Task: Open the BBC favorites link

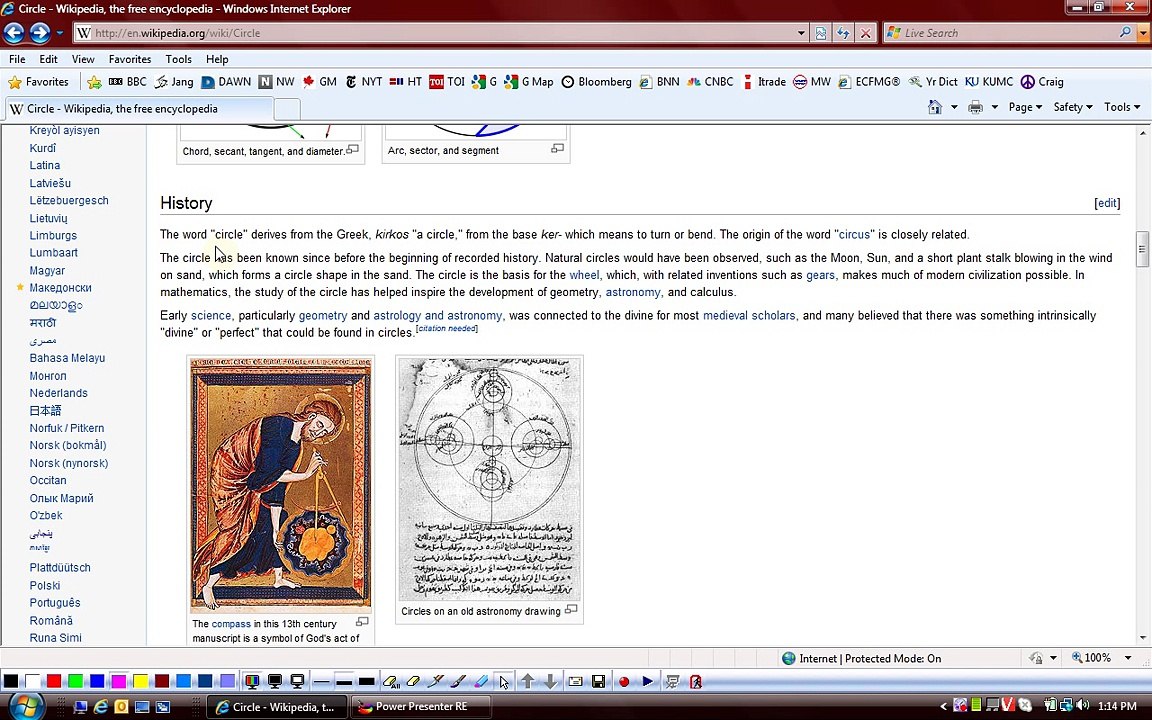Action: pyautogui.click(x=128, y=82)
